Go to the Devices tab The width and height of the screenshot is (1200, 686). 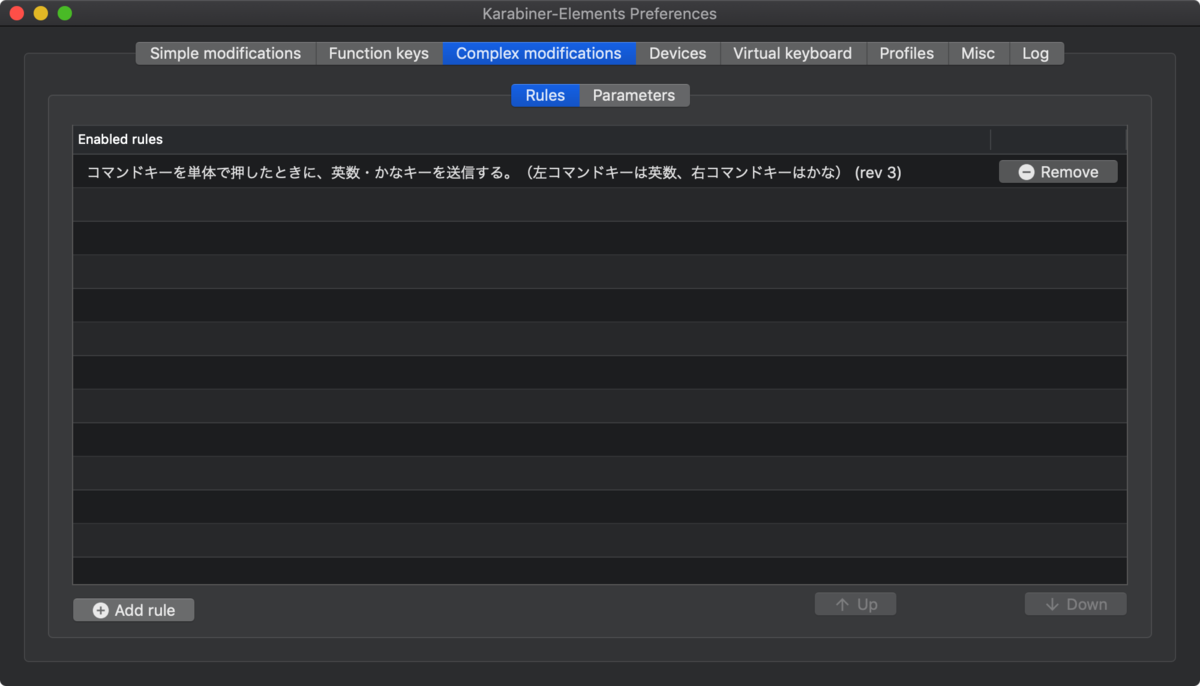coord(678,53)
